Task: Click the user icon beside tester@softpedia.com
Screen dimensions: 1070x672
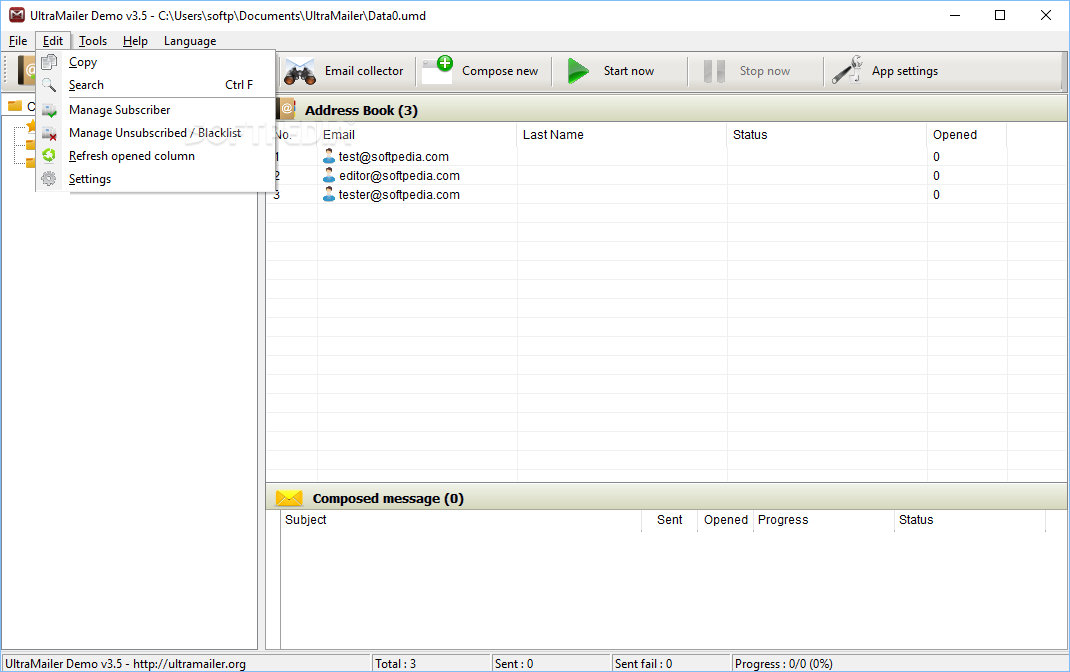Action: 329,194
